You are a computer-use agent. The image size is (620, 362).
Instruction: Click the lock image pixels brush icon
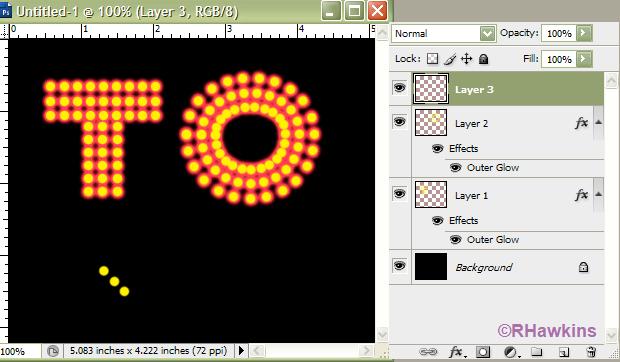point(450,59)
